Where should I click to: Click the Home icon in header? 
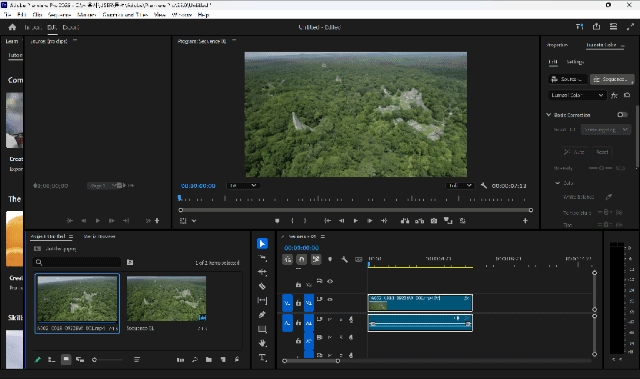[12, 27]
